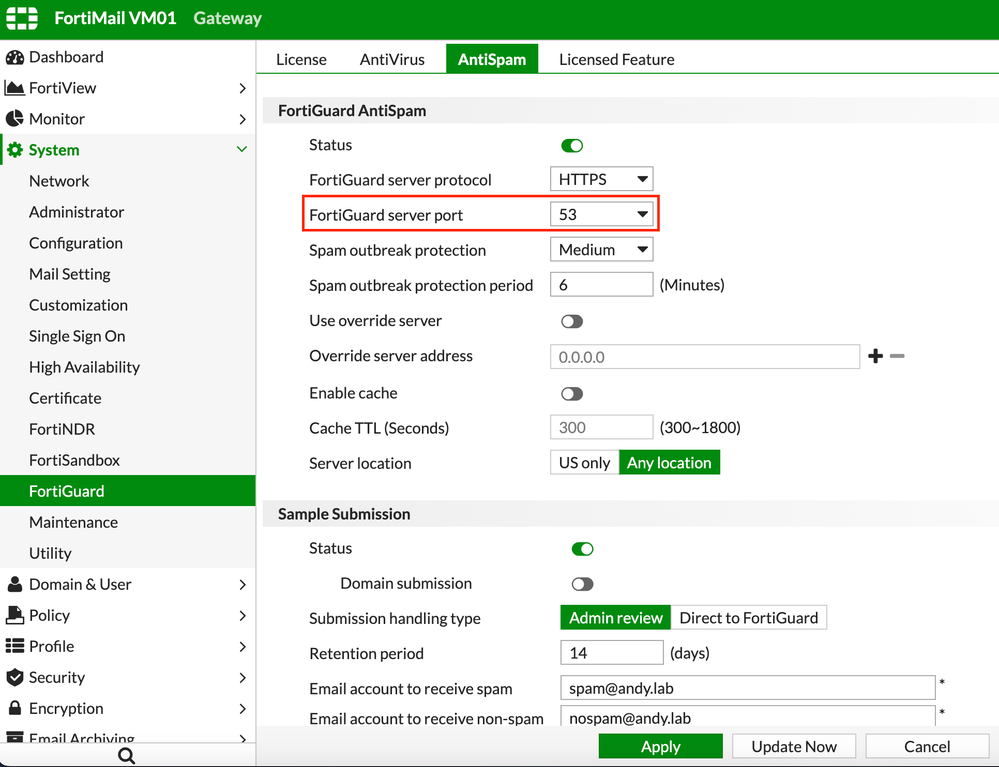Image resolution: width=999 pixels, height=767 pixels.
Task: Open the Licensed Feature tab
Action: click(x=617, y=59)
